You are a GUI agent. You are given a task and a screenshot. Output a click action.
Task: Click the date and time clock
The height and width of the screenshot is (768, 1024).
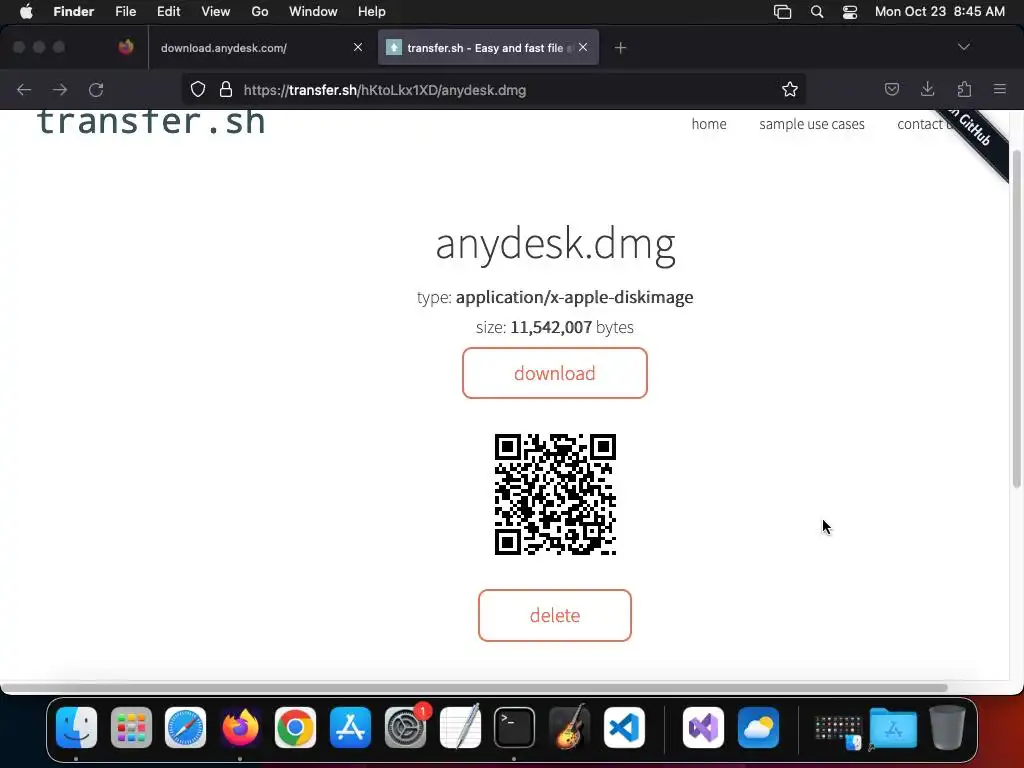[940, 12]
